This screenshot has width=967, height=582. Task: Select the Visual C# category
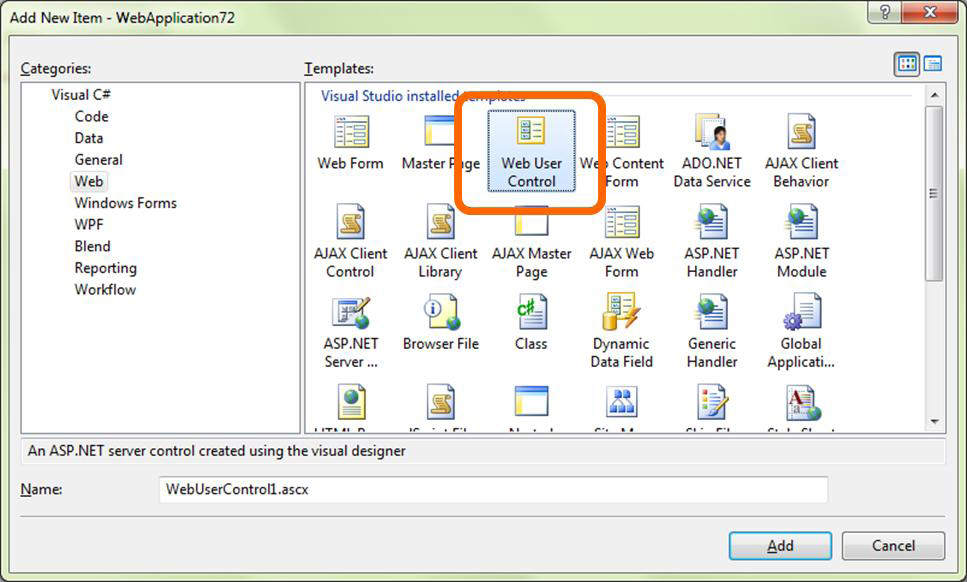(81, 95)
